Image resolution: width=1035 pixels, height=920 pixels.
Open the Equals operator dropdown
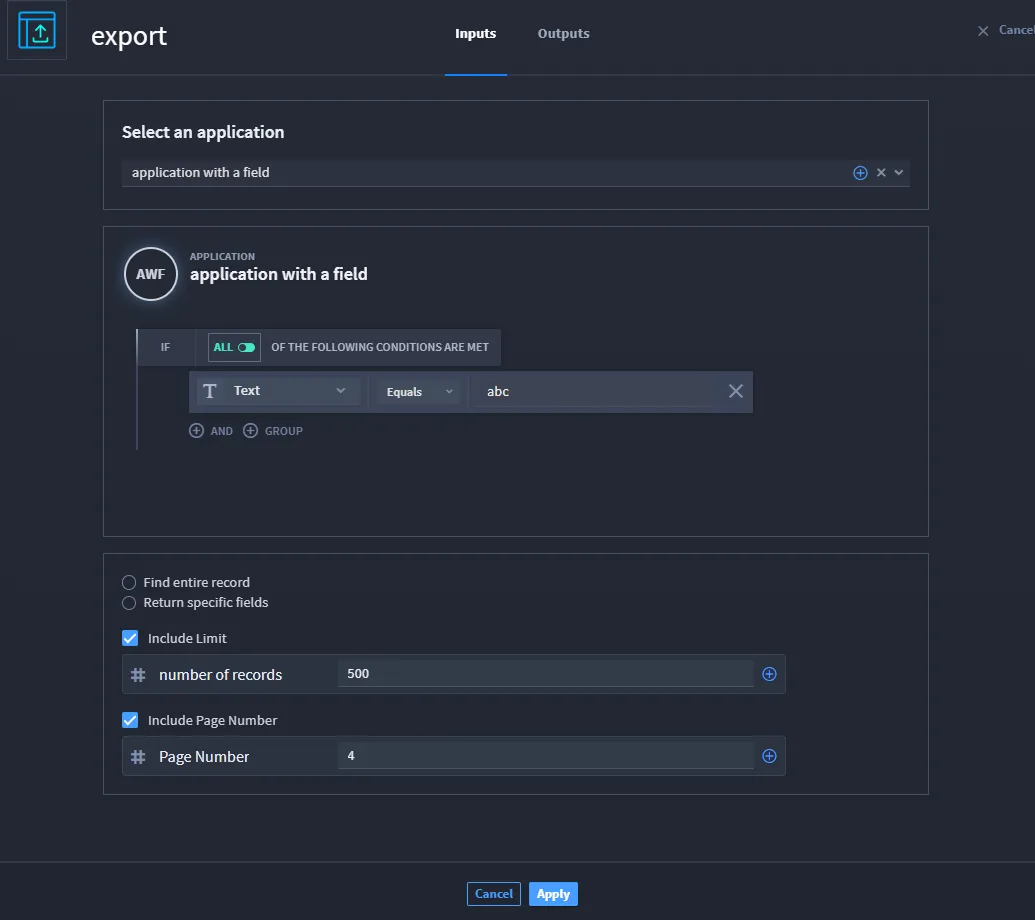point(419,391)
